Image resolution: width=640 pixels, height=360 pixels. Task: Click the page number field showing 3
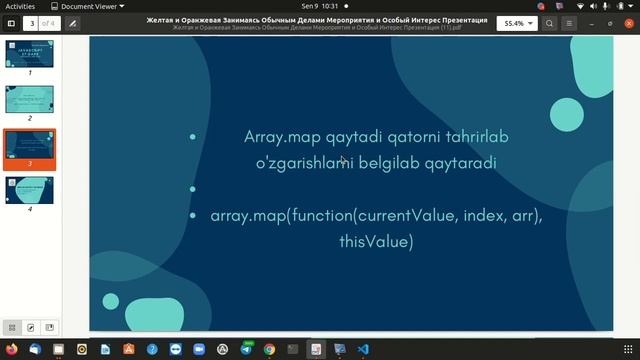click(31, 24)
